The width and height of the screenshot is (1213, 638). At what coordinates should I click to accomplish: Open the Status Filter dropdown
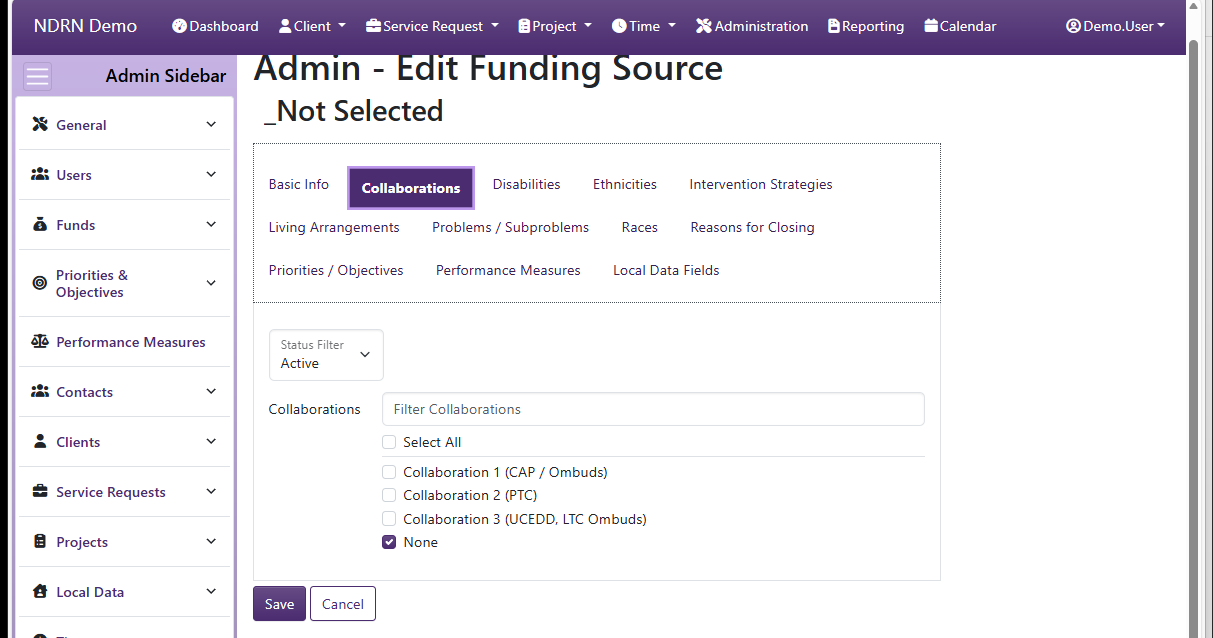click(326, 355)
